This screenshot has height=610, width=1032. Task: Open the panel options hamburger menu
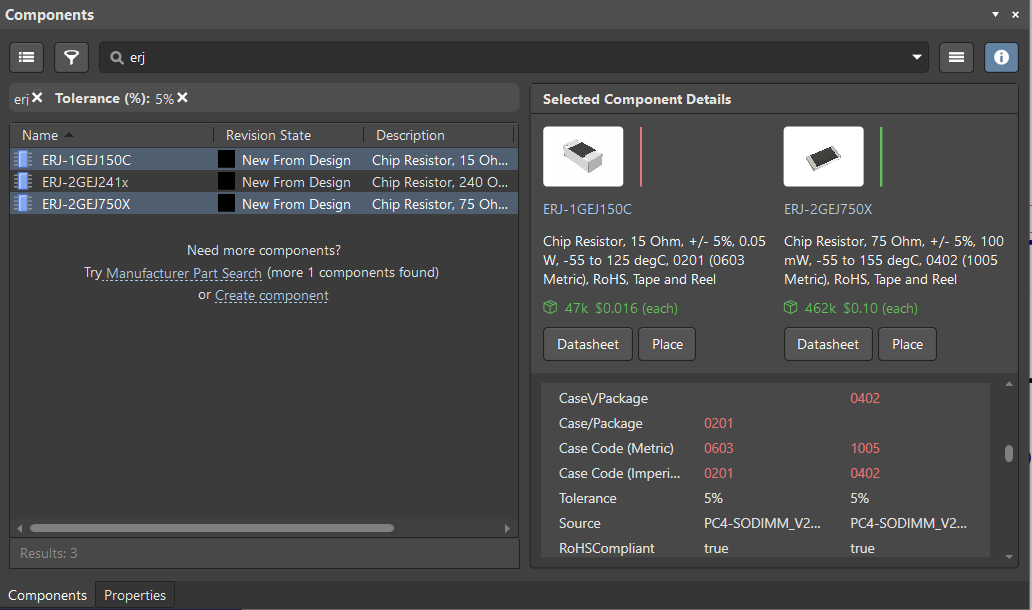pos(956,57)
